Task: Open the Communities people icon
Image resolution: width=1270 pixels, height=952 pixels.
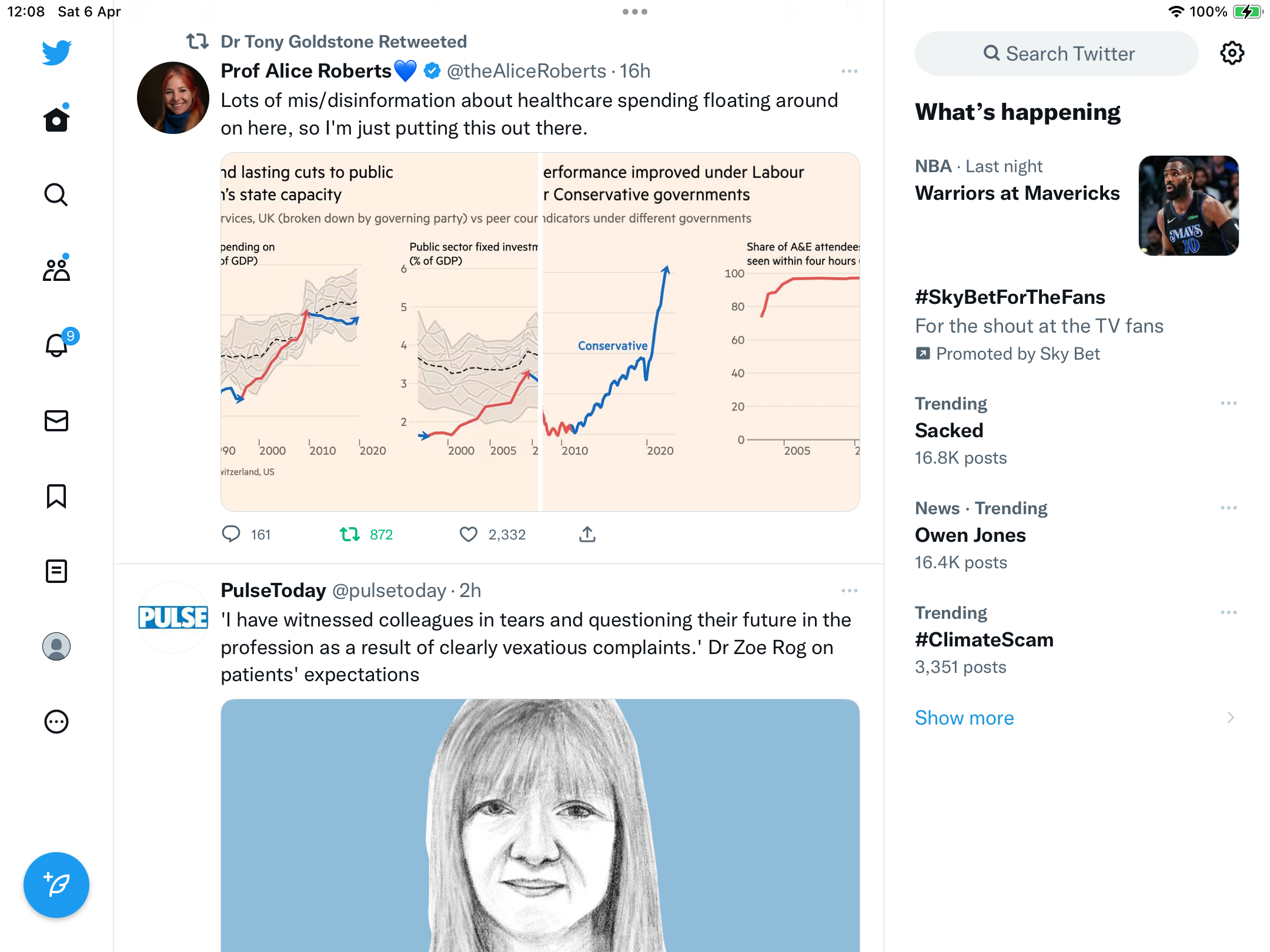Action: point(56,270)
